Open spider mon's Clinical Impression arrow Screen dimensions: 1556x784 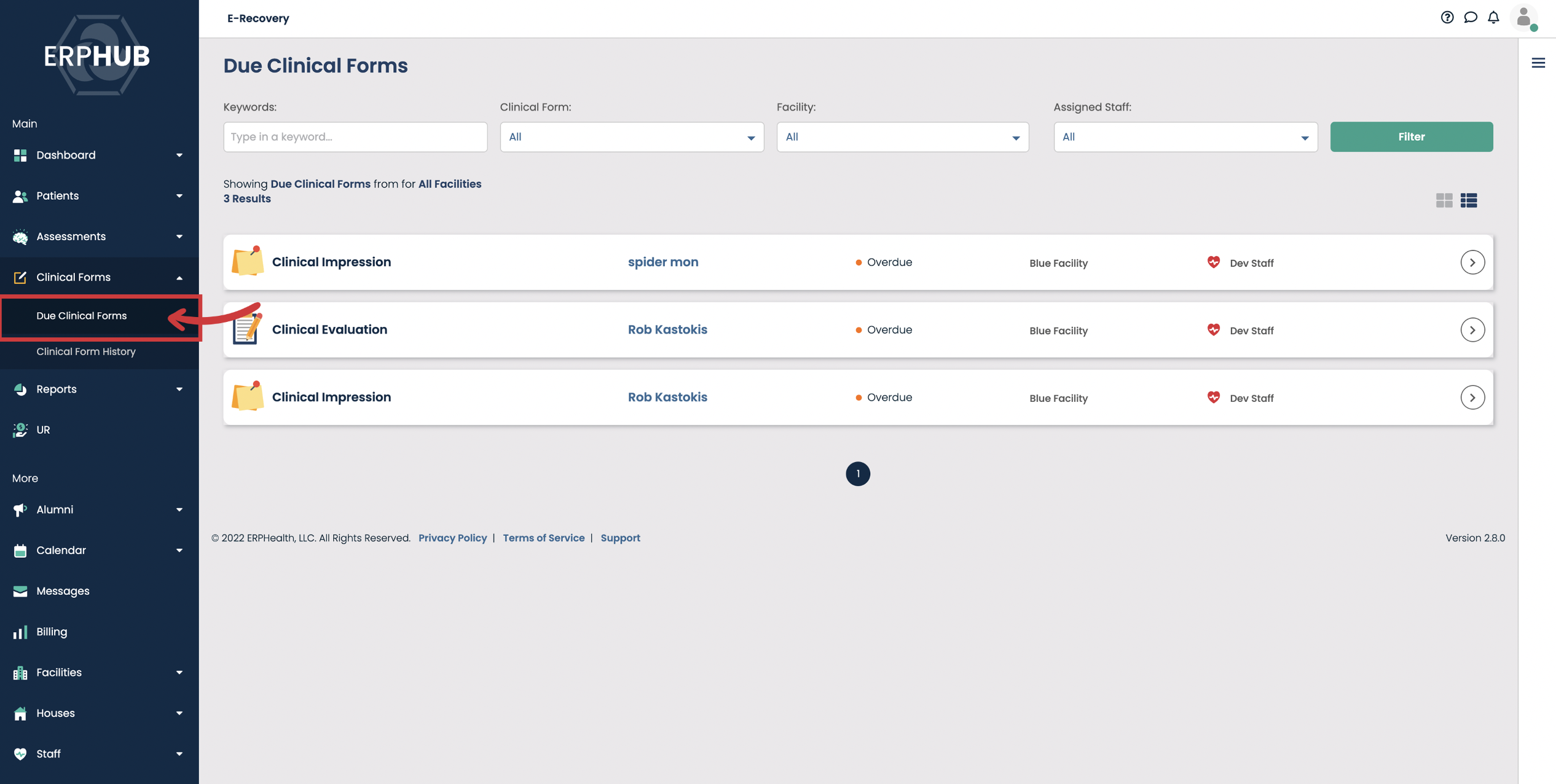pyautogui.click(x=1472, y=262)
